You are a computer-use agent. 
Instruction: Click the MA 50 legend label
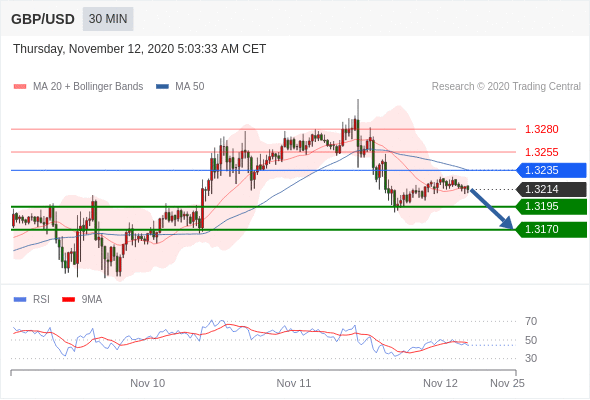[190, 87]
